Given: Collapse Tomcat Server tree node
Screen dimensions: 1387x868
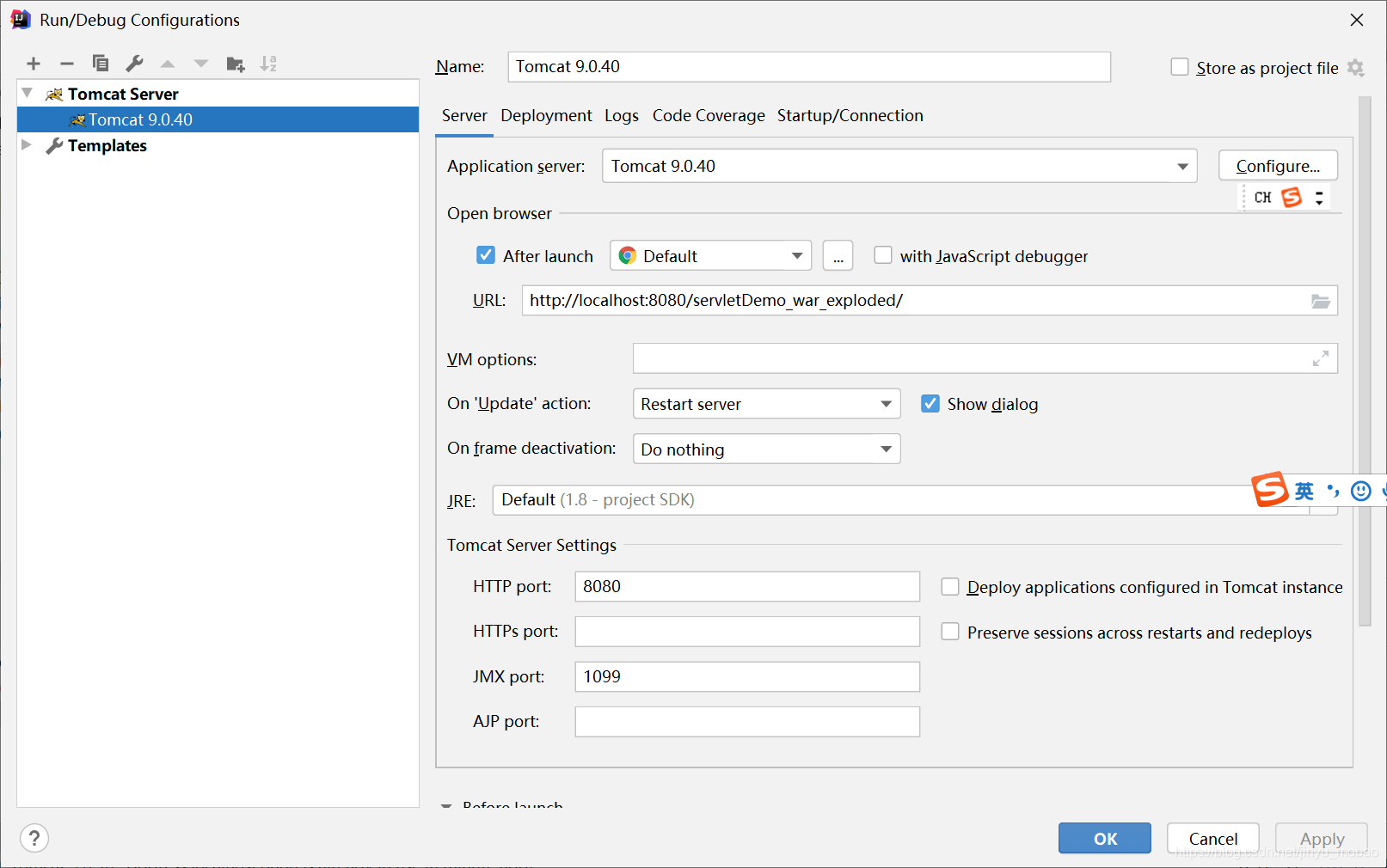Looking at the screenshot, I should coord(28,93).
